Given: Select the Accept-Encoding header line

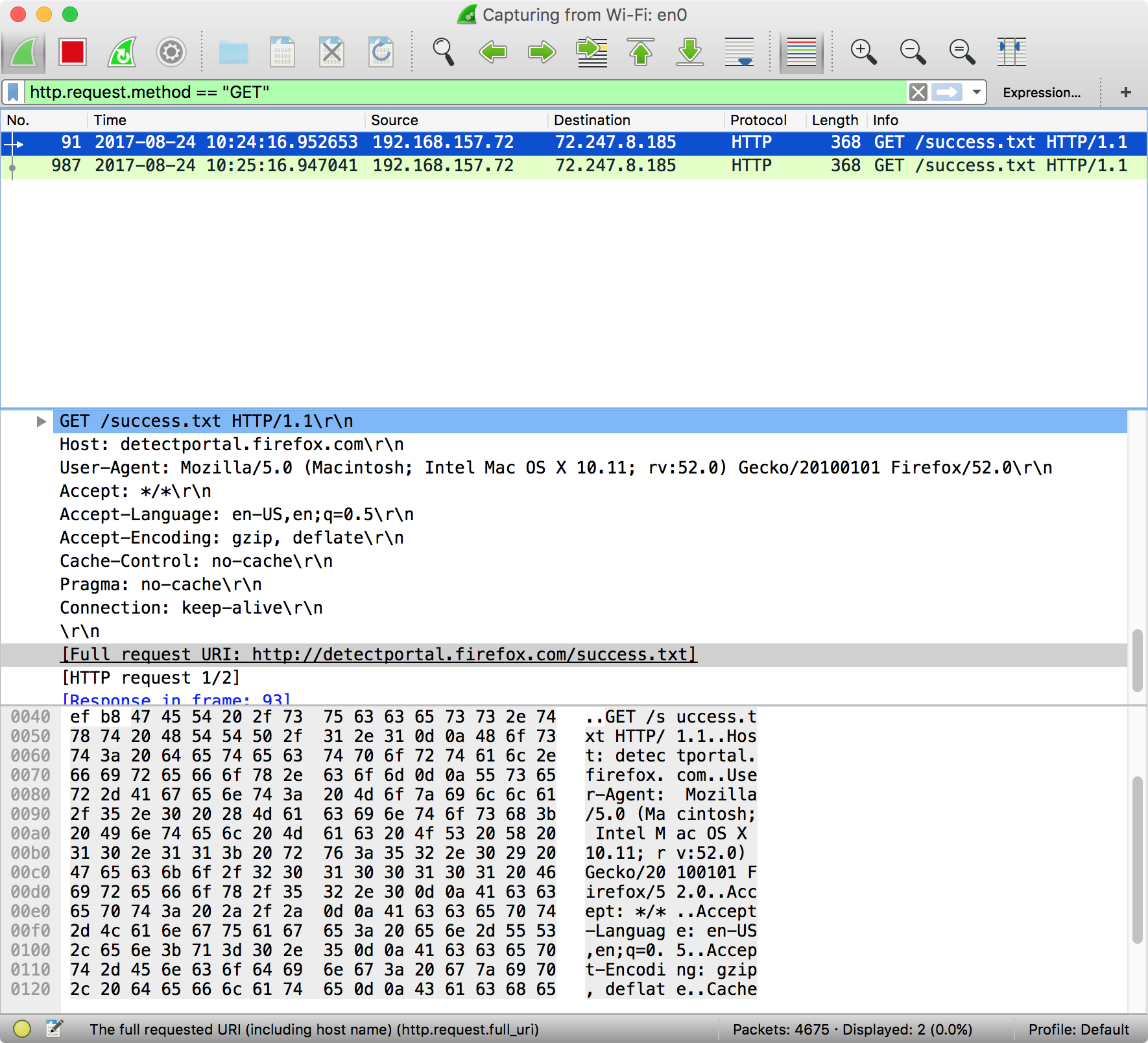Looking at the screenshot, I should coord(232,538).
